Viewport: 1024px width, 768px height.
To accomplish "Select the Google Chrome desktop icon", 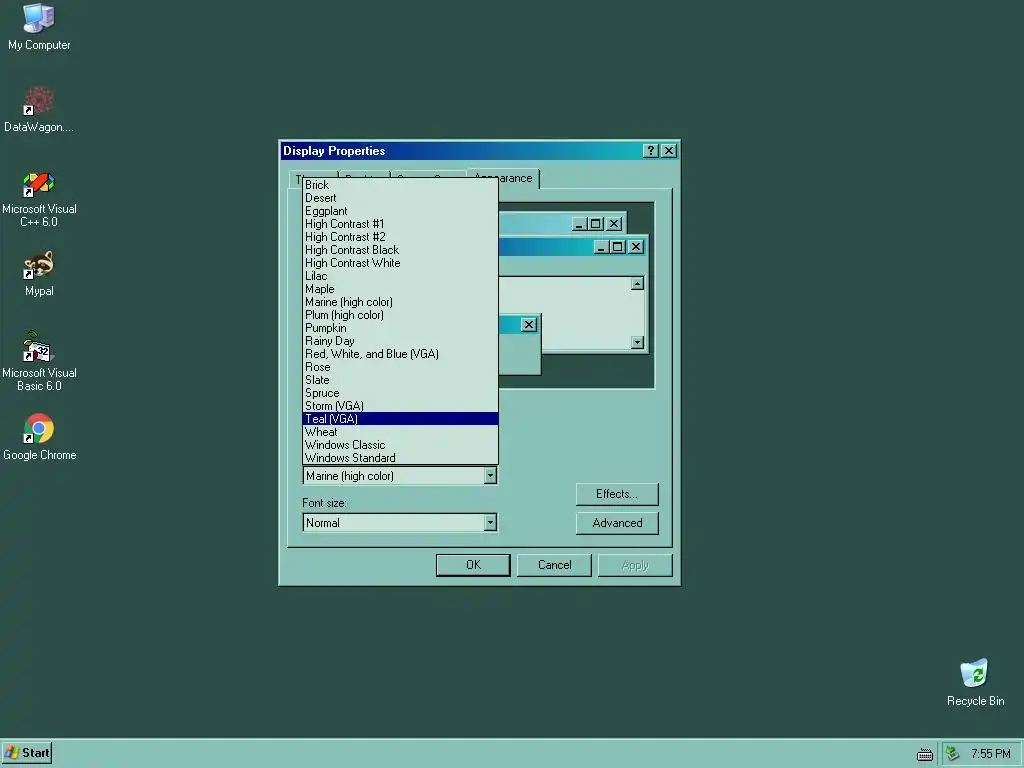I will [x=39, y=437].
